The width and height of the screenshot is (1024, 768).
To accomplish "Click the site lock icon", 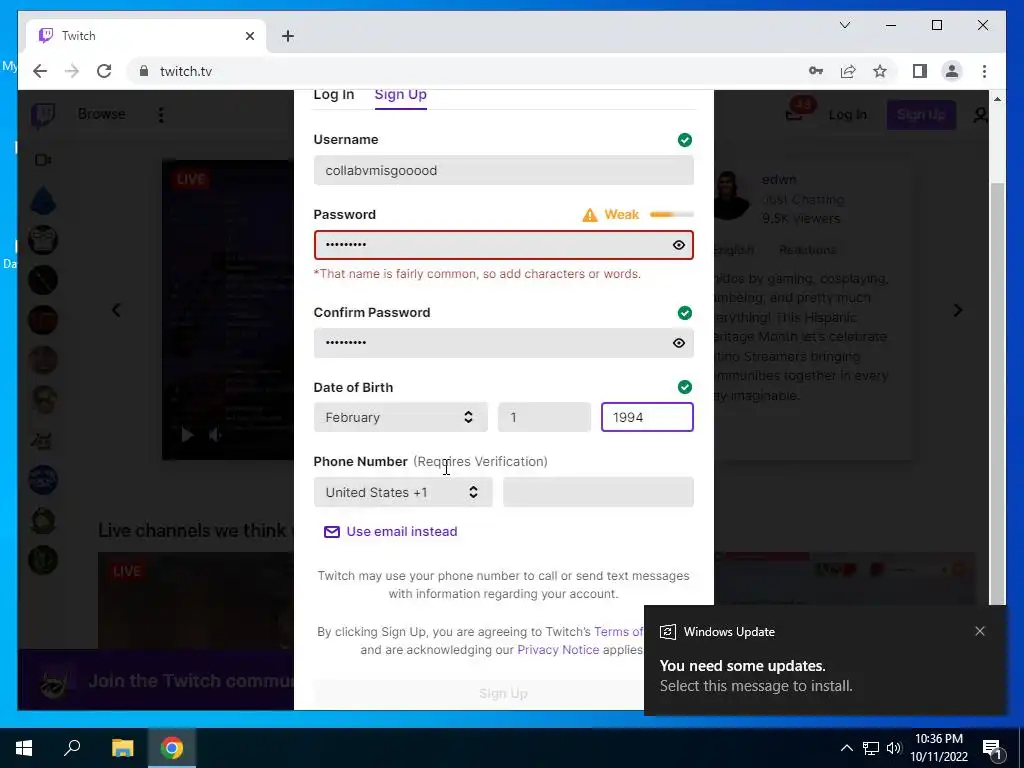I will click(144, 71).
